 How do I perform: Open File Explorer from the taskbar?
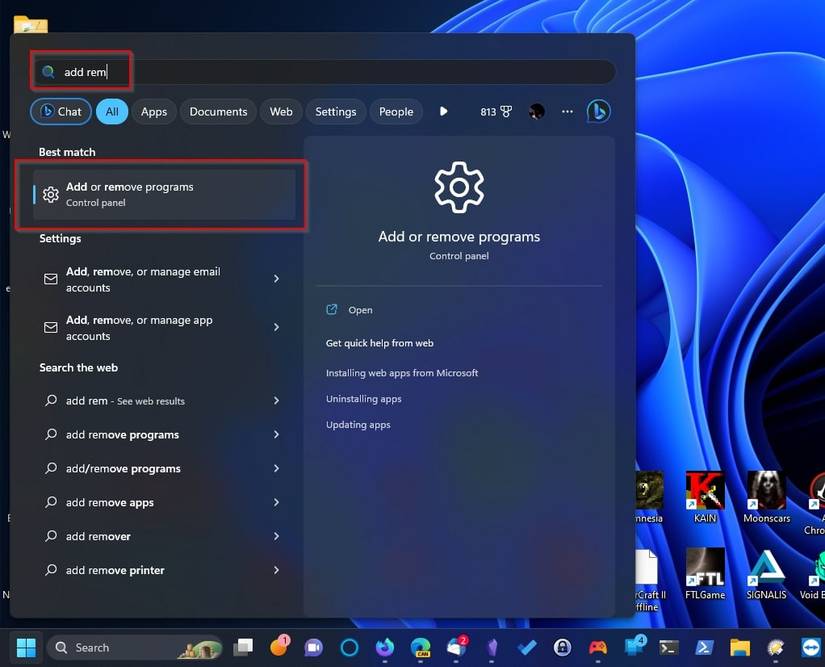(x=740, y=648)
